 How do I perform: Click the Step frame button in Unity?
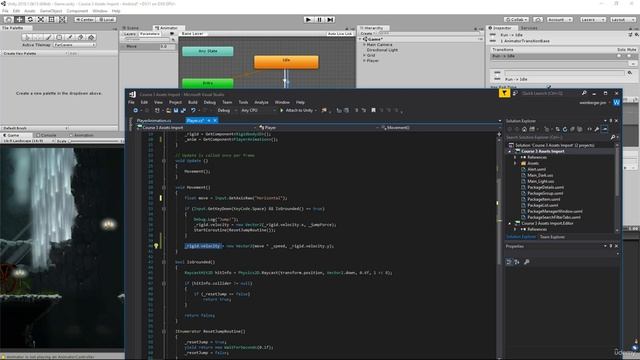click(330, 19)
